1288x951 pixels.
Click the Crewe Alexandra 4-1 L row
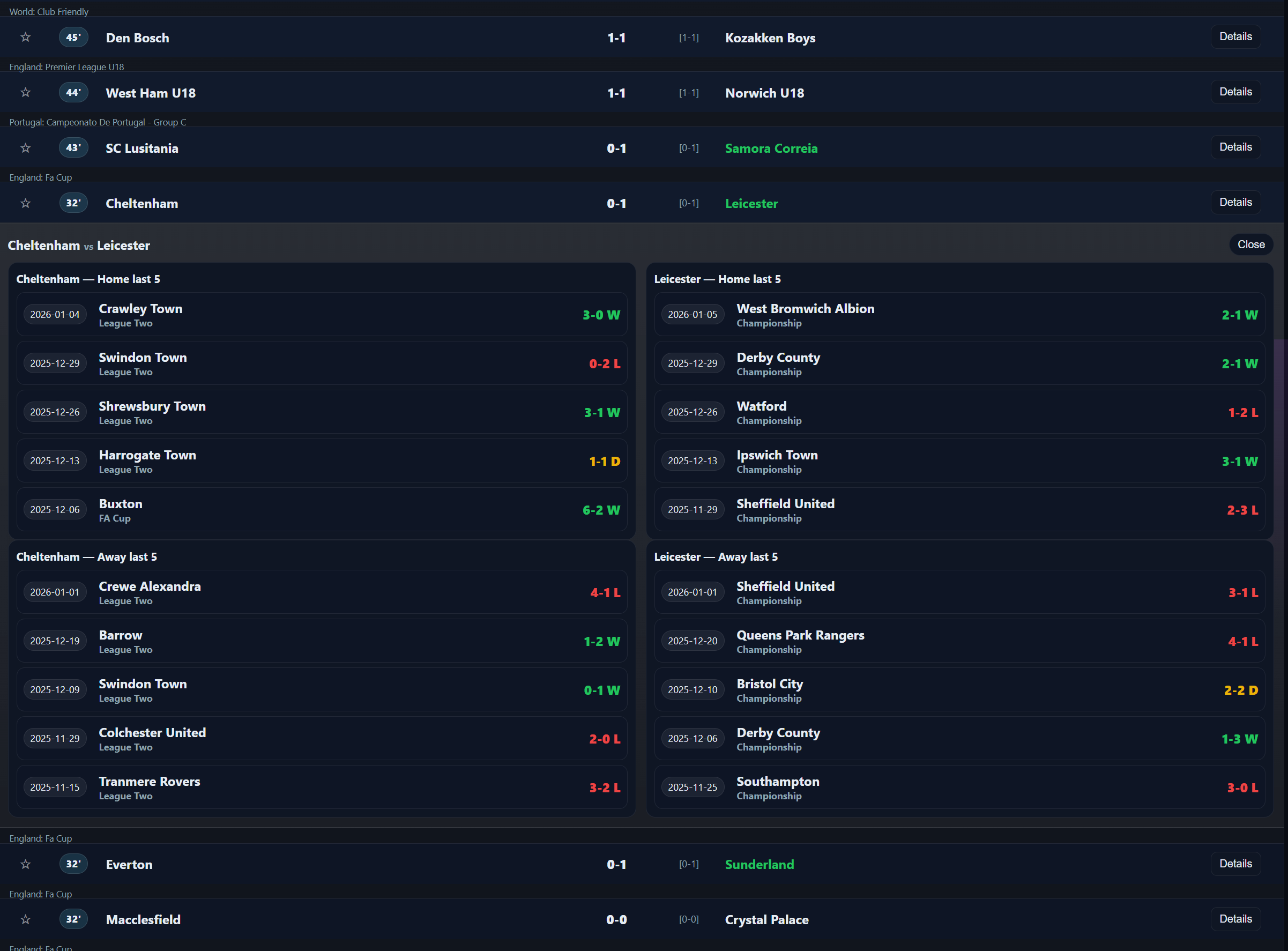[322, 592]
